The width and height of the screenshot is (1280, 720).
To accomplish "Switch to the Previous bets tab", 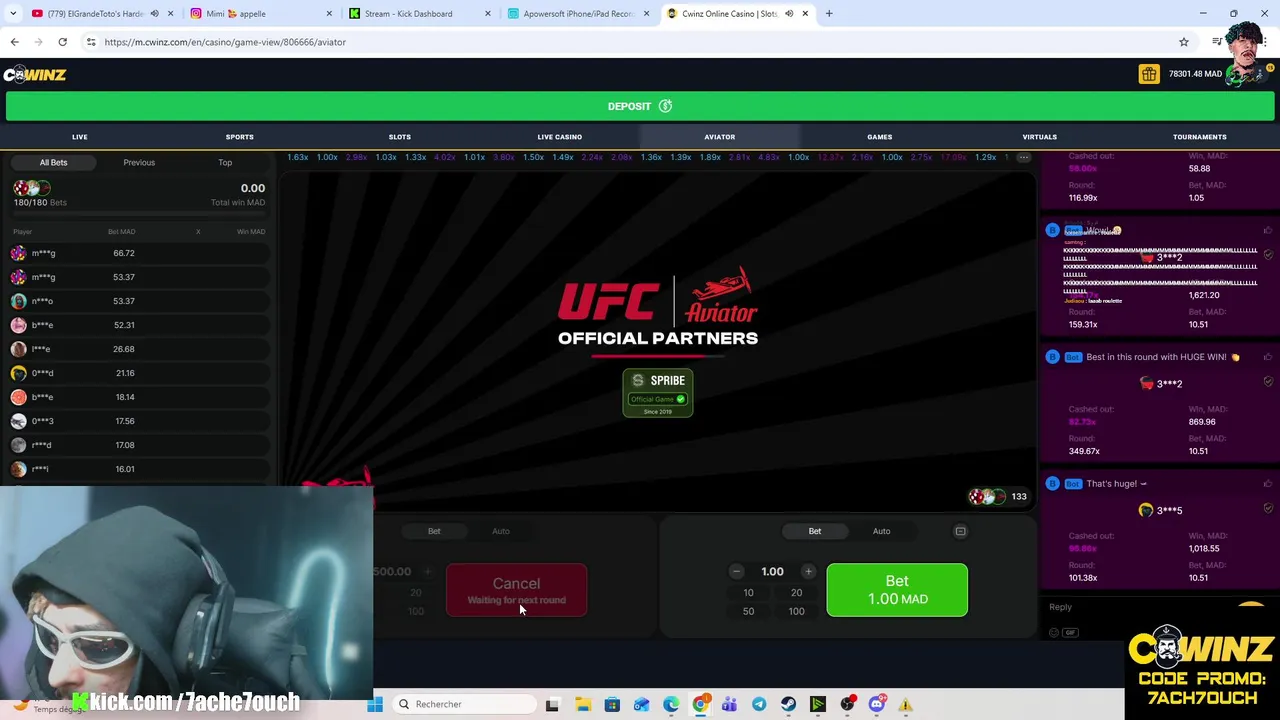I will (x=139, y=162).
